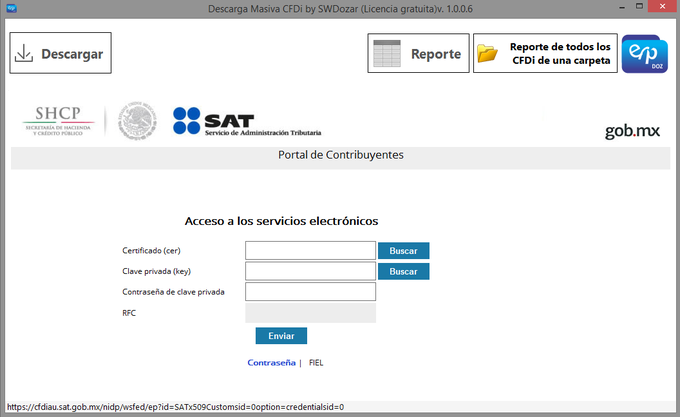Viewport: 680px width, 417px height.
Task: Focus the Contraseña de clave privada field
Action: 311,292
